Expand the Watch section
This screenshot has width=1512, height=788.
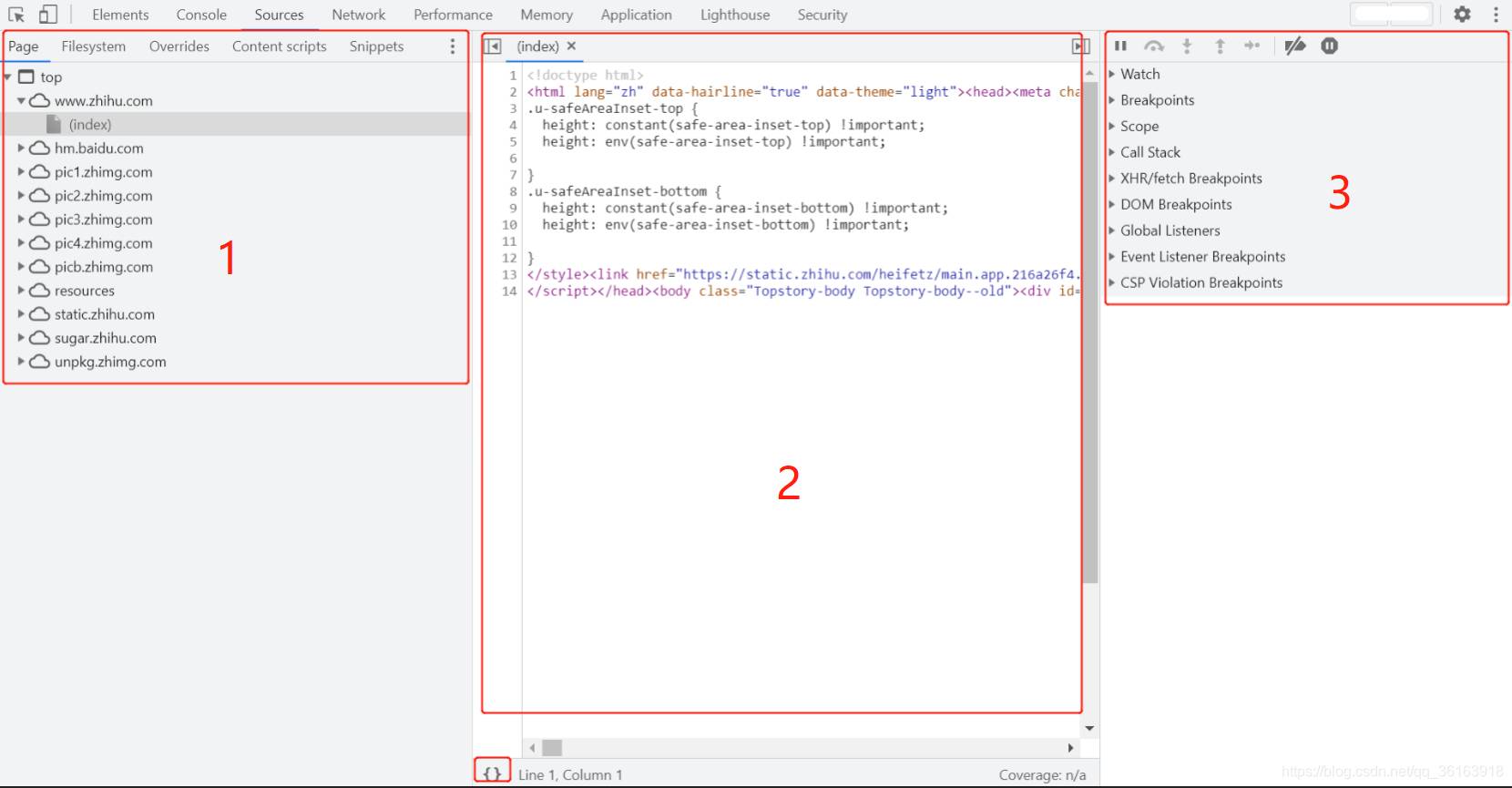point(1112,74)
